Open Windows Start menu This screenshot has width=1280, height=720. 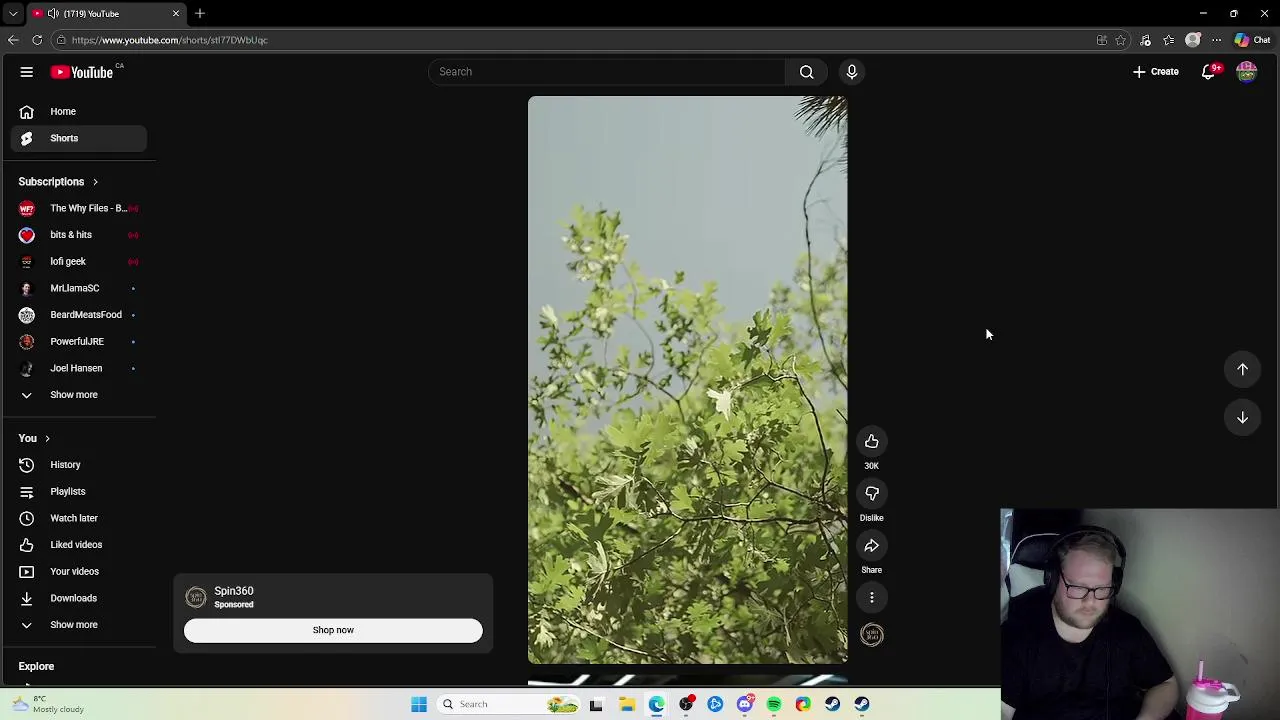tap(419, 704)
